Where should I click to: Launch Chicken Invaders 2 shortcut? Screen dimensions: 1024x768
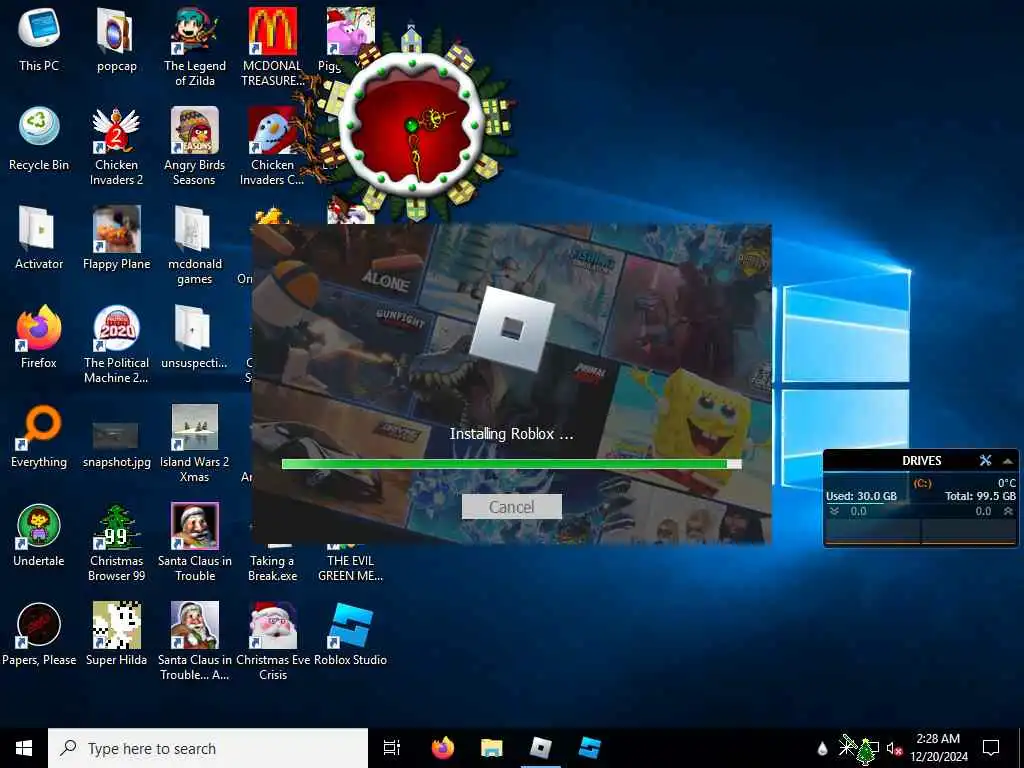point(116,145)
